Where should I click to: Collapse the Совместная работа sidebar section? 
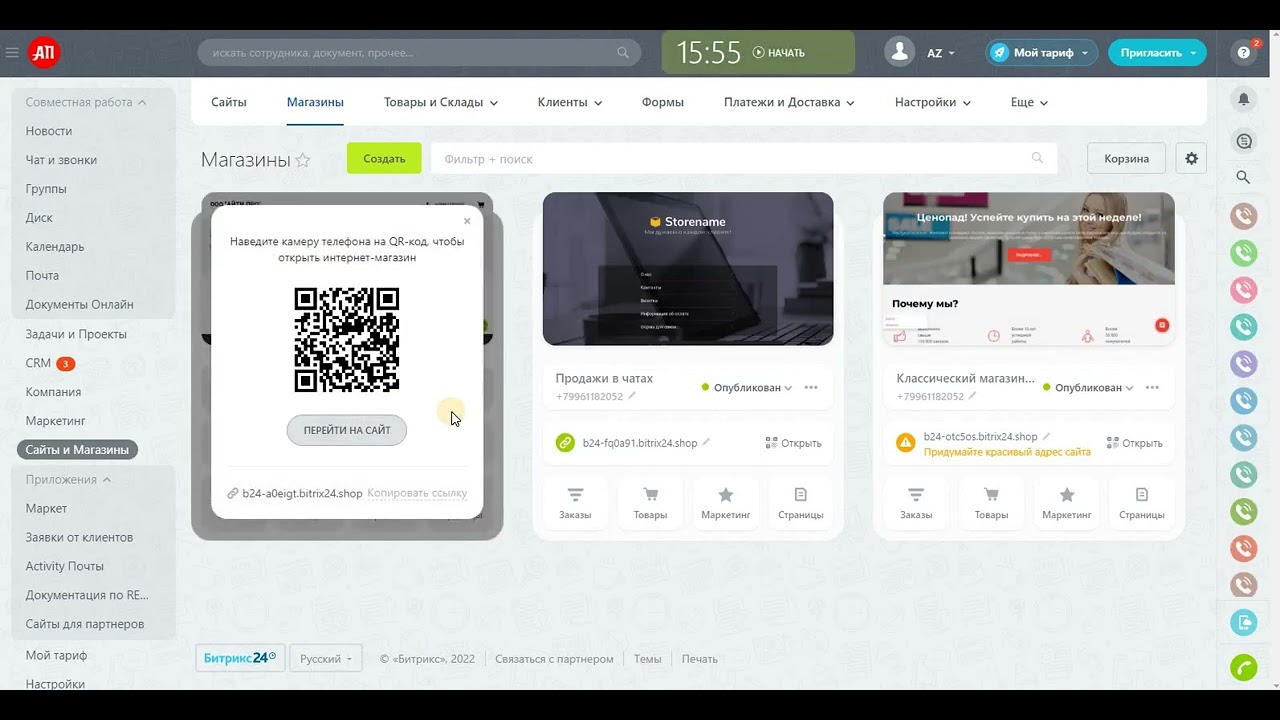click(x=86, y=102)
